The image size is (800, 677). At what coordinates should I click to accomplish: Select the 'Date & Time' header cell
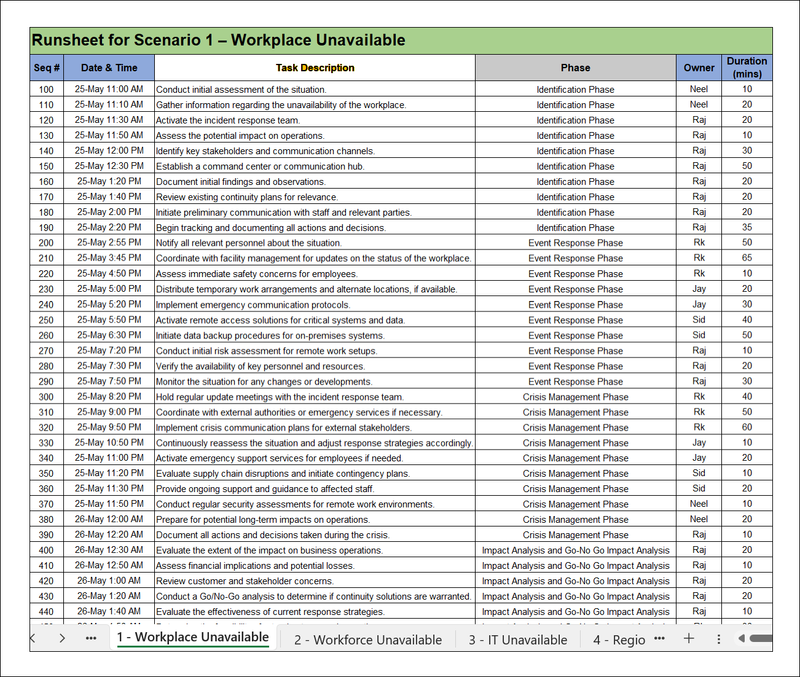[x=109, y=68]
